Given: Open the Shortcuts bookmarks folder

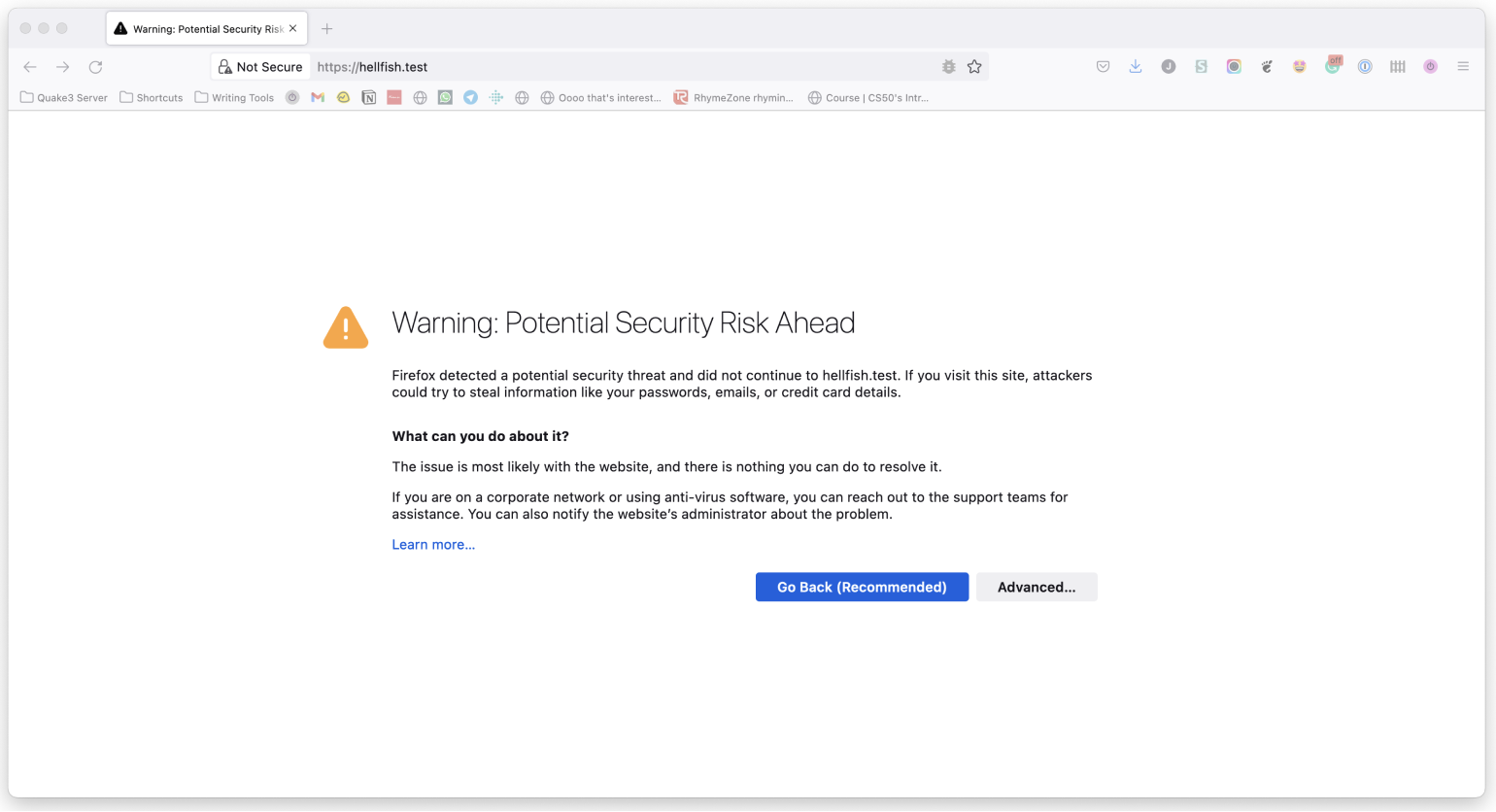Looking at the screenshot, I should 152,97.
